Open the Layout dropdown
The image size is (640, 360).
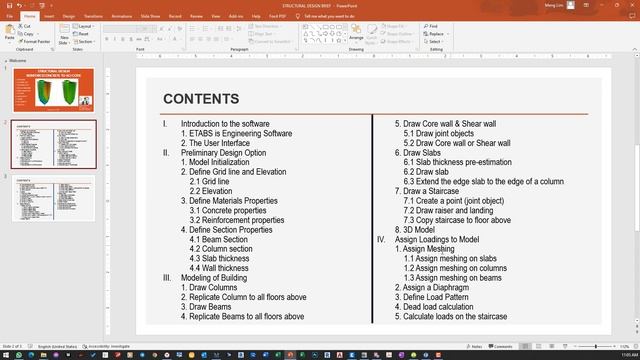[84, 26]
